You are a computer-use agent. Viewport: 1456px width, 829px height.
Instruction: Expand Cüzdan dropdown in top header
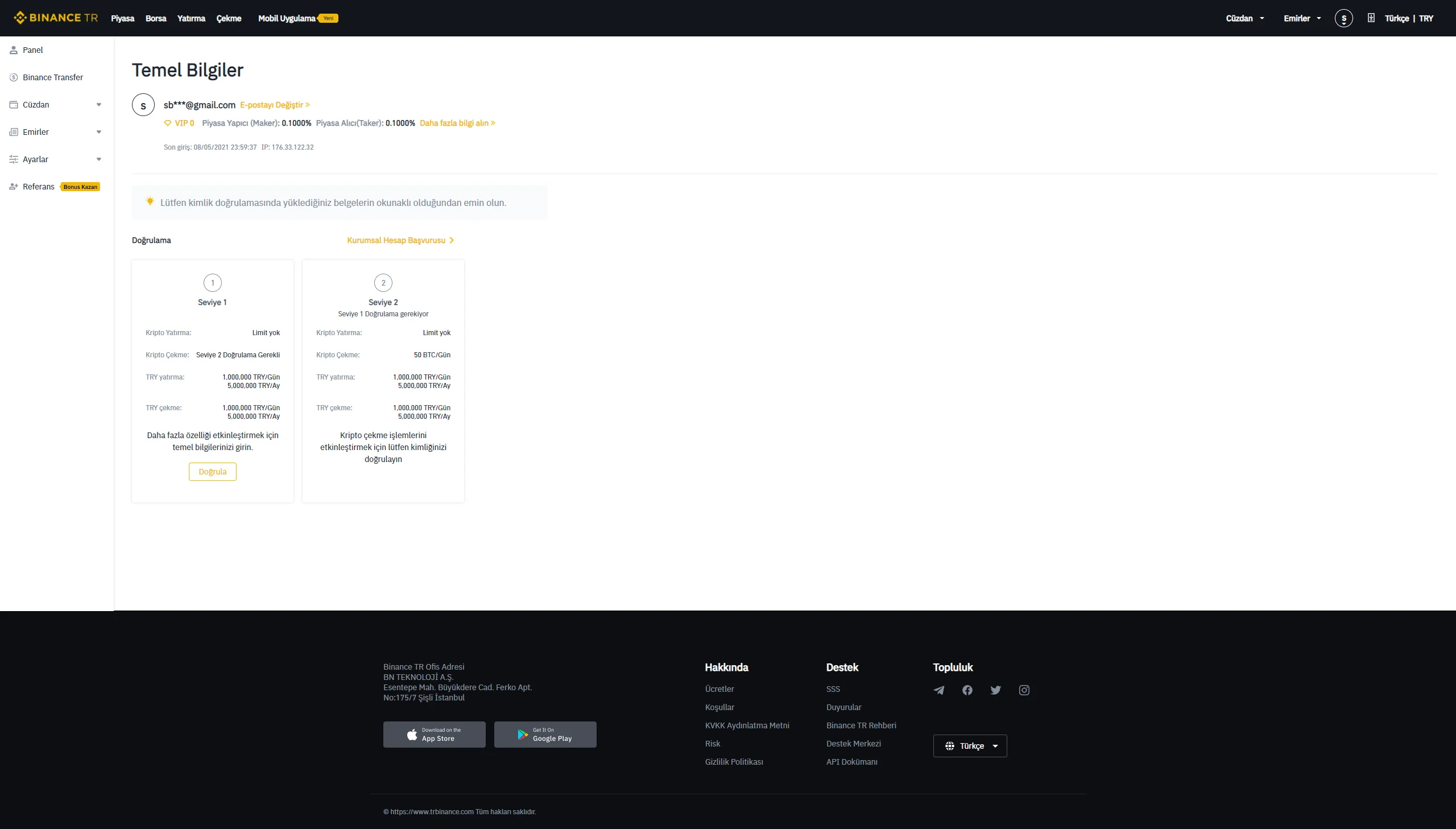point(1244,18)
